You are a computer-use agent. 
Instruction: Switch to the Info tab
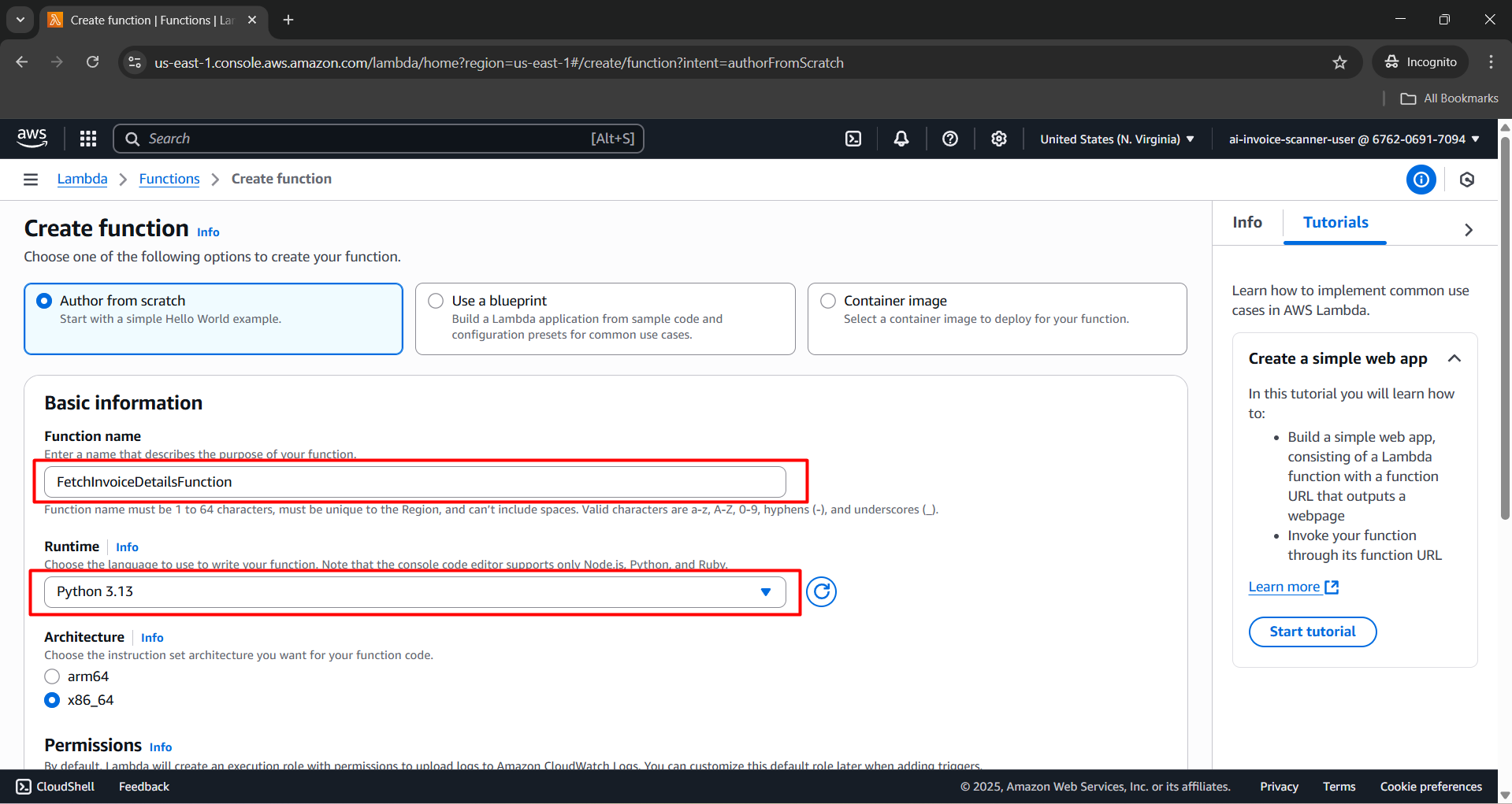tap(1246, 222)
